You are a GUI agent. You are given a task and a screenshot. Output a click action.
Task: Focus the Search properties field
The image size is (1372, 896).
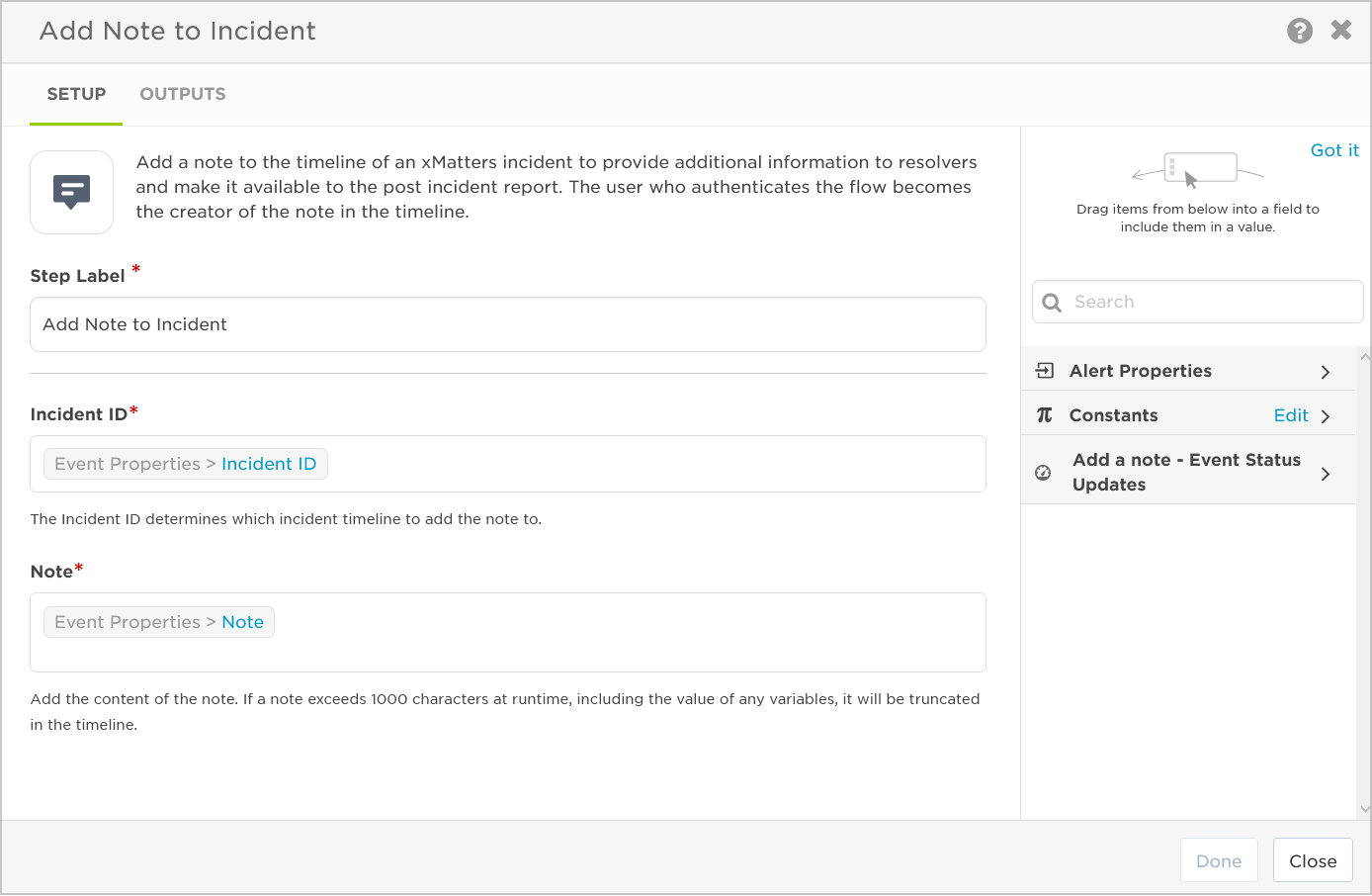click(1198, 302)
